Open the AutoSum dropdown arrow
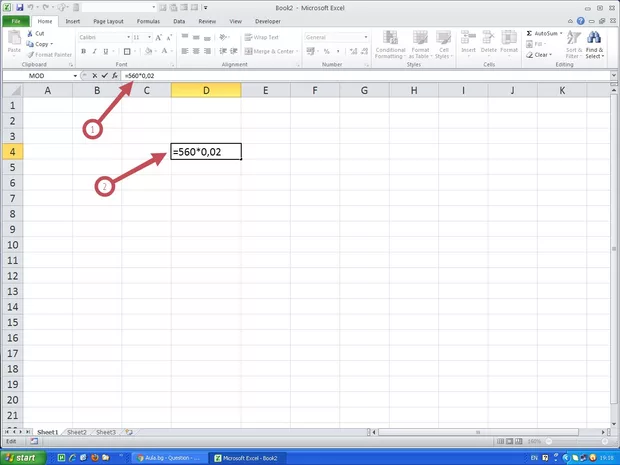 561,34
